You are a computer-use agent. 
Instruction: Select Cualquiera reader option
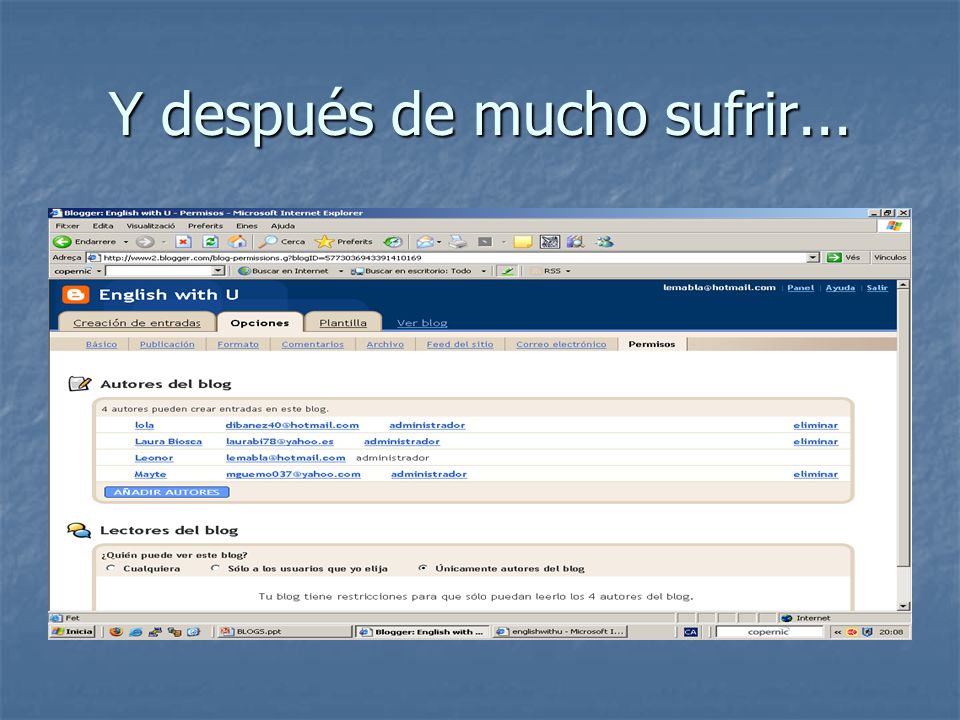tap(111, 568)
